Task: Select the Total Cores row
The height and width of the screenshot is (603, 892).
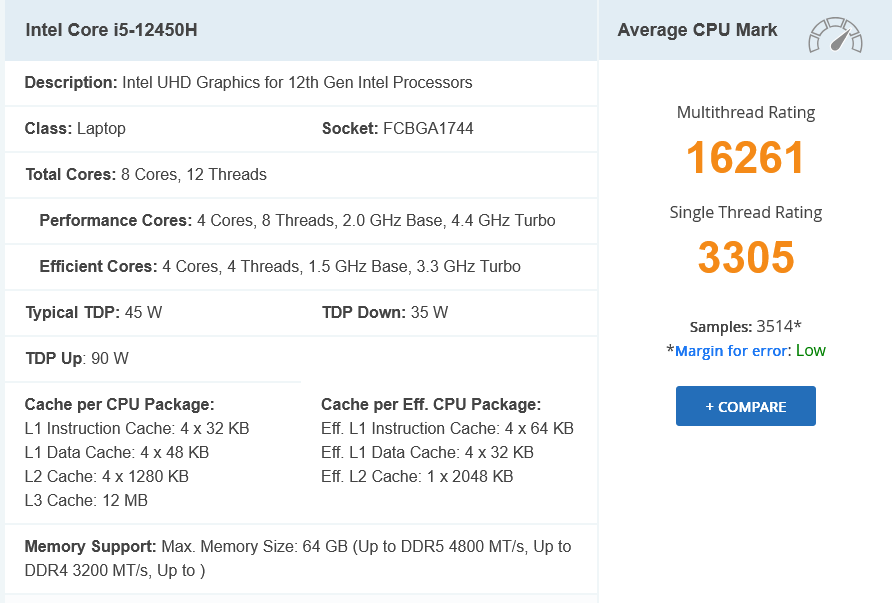Action: [x=146, y=174]
